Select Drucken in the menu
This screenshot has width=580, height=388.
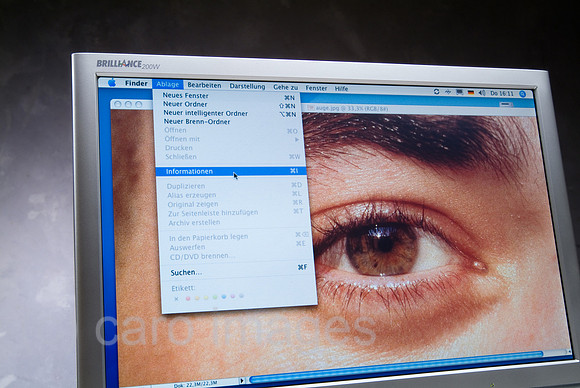230,148
